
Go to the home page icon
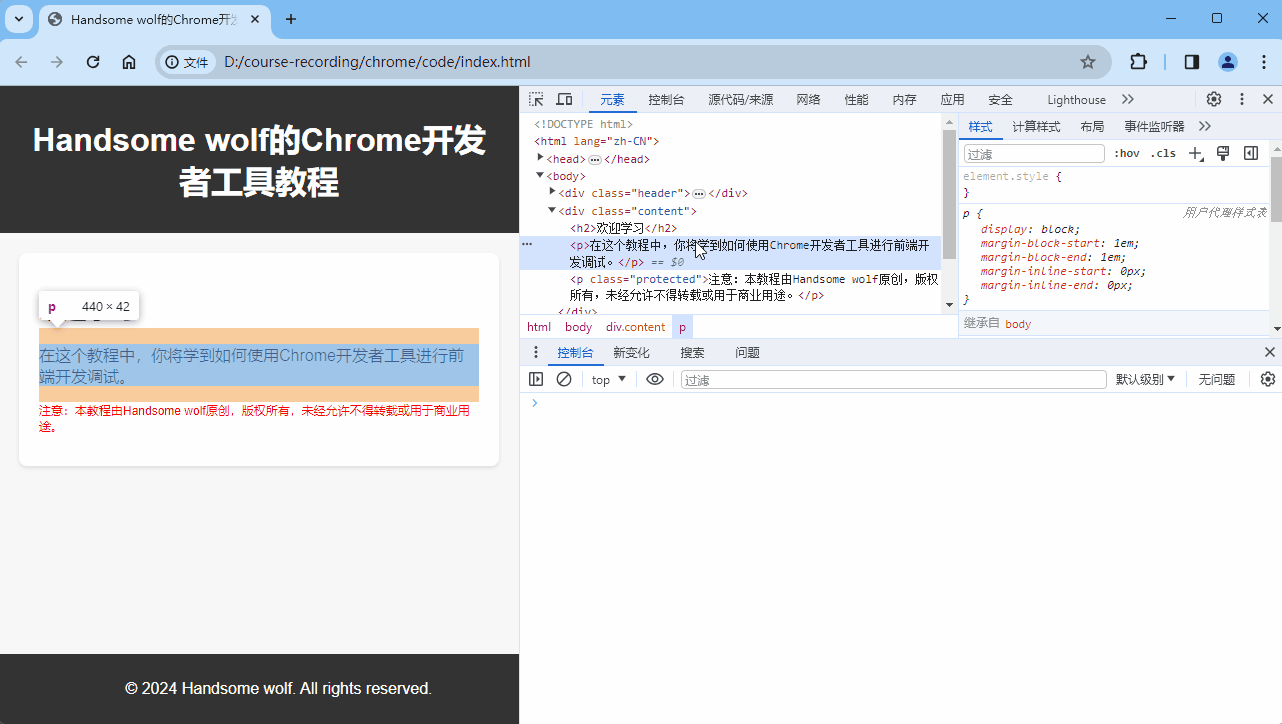coord(129,62)
